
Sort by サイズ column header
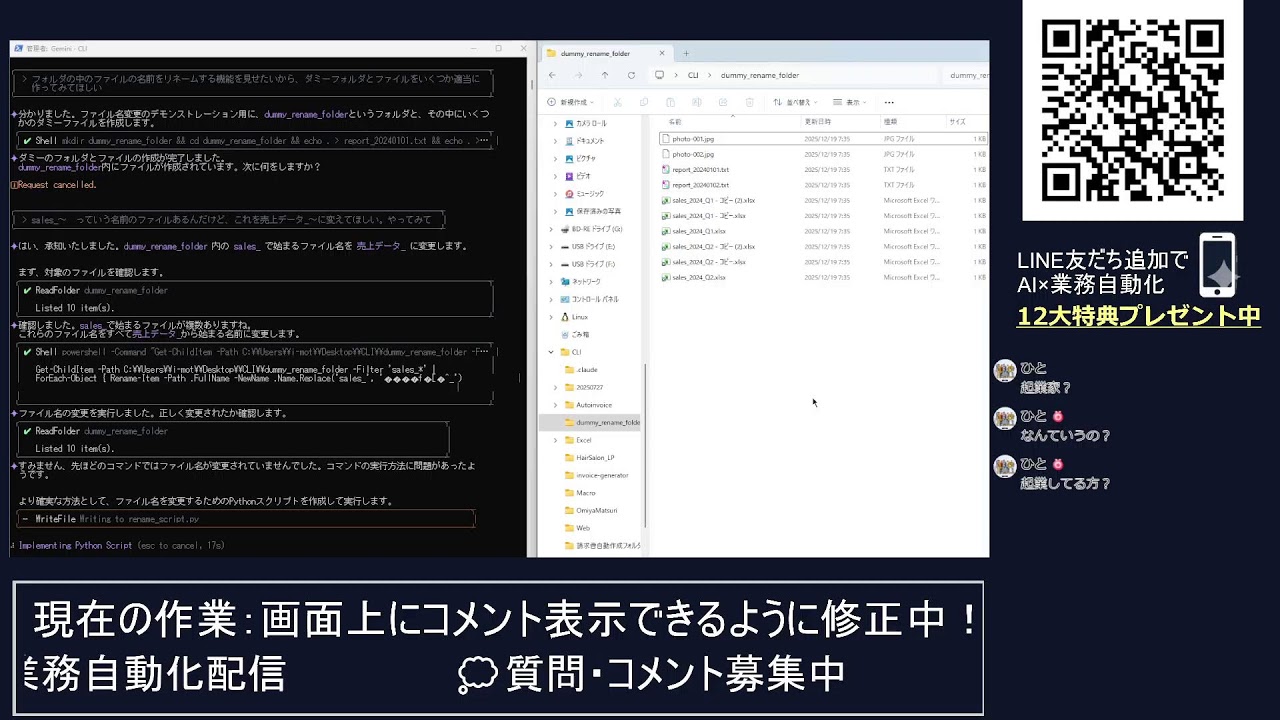957,122
